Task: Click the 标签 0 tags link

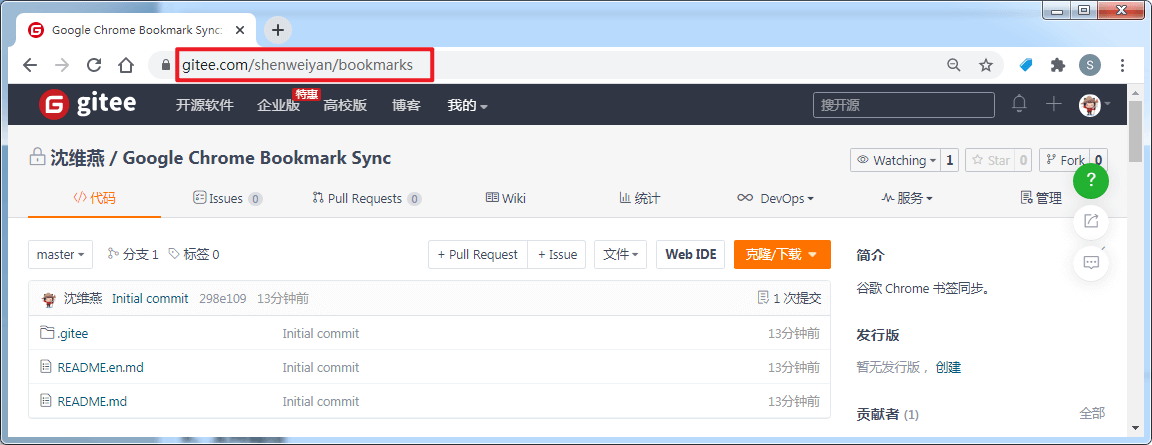Action: [194, 255]
